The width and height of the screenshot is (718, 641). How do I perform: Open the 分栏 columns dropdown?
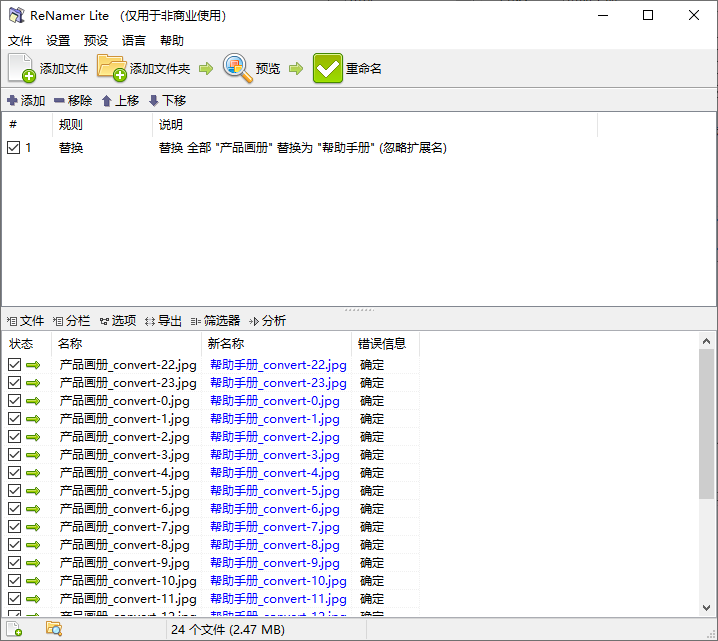(x=72, y=321)
